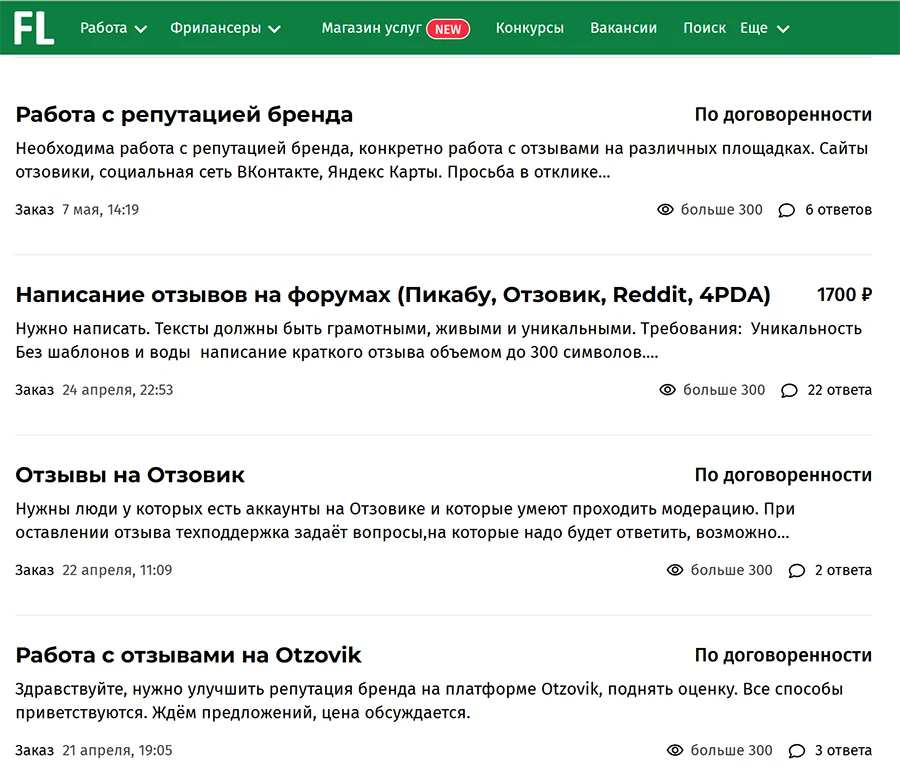This screenshot has height=781, width=900.
Task: Click the 'Заказ' label of the 22 апреля order
Action: 34,570
